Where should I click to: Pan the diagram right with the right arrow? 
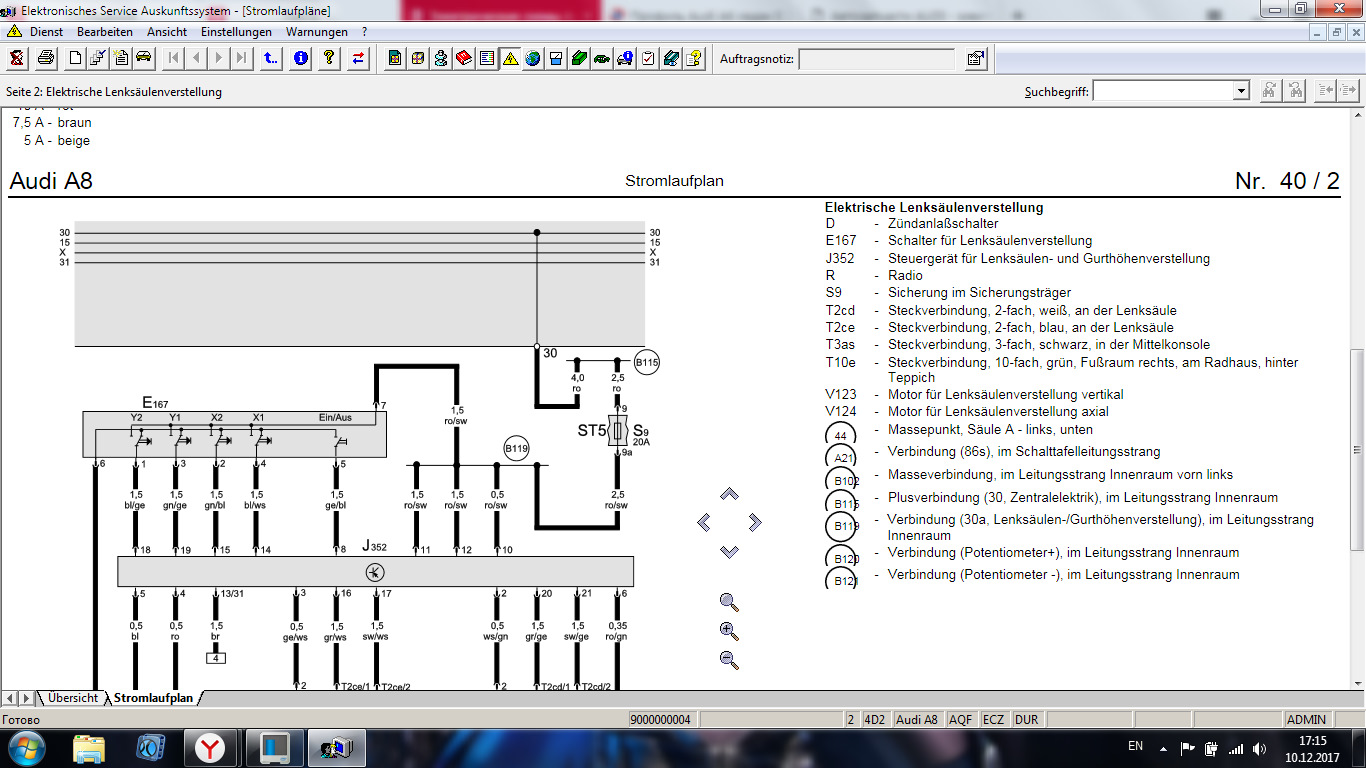click(x=755, y=522)
